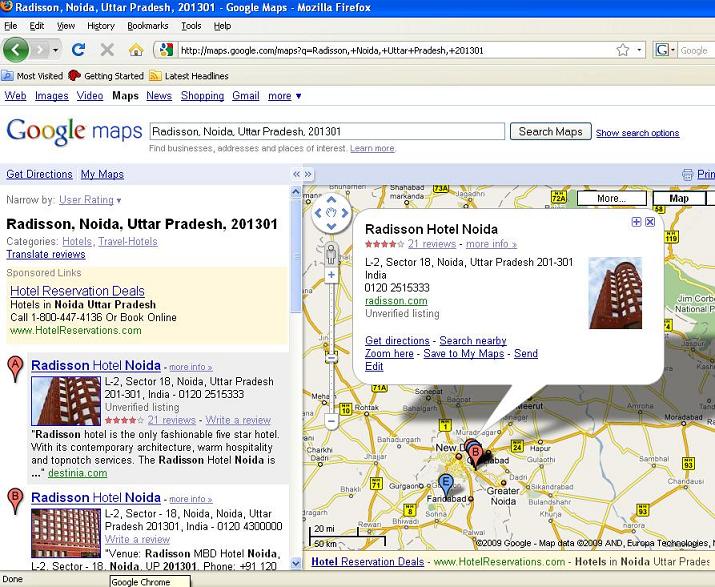715x587 pixels.
Task: Open the History menu
Action: click(x=101, y=26)
